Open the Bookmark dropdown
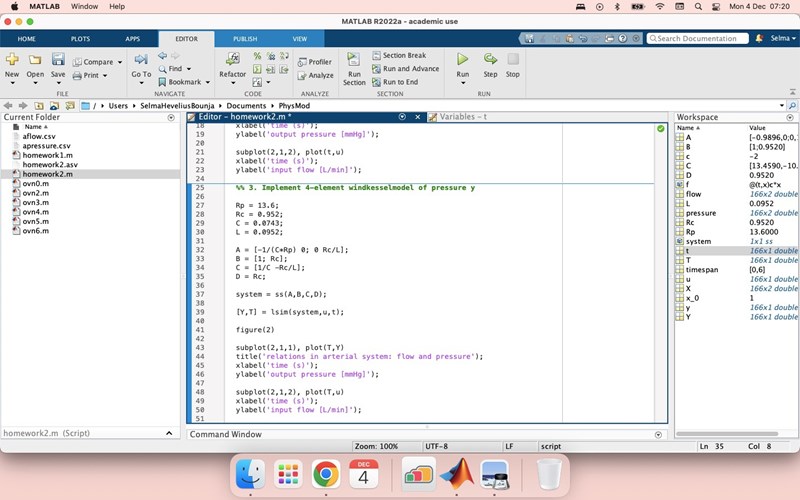Viewport: 800px width, 500px height. tap(205, 82)
